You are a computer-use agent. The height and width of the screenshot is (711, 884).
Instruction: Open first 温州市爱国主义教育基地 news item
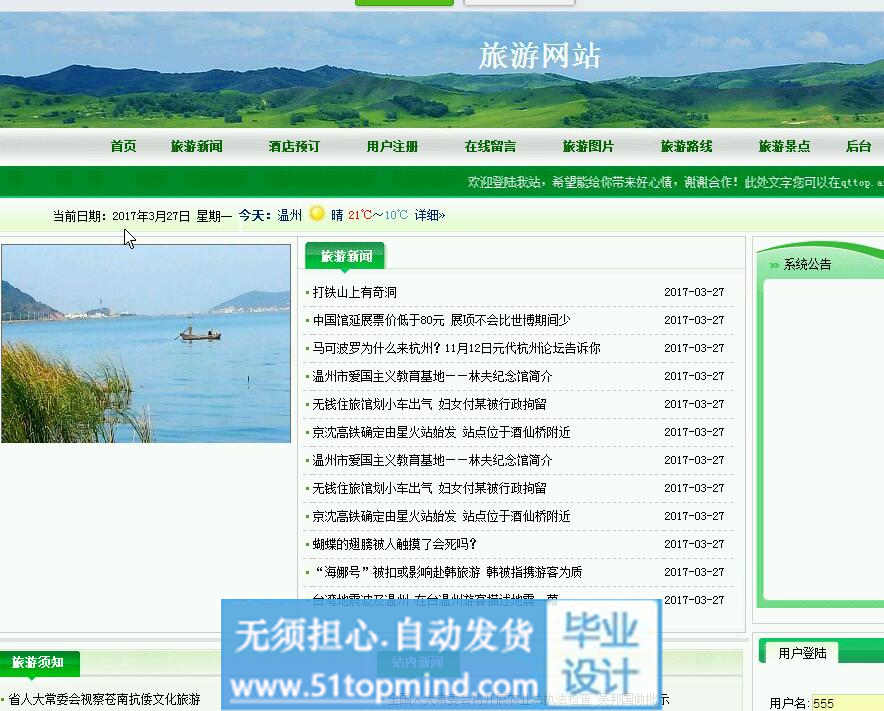(x=432, y=376)
